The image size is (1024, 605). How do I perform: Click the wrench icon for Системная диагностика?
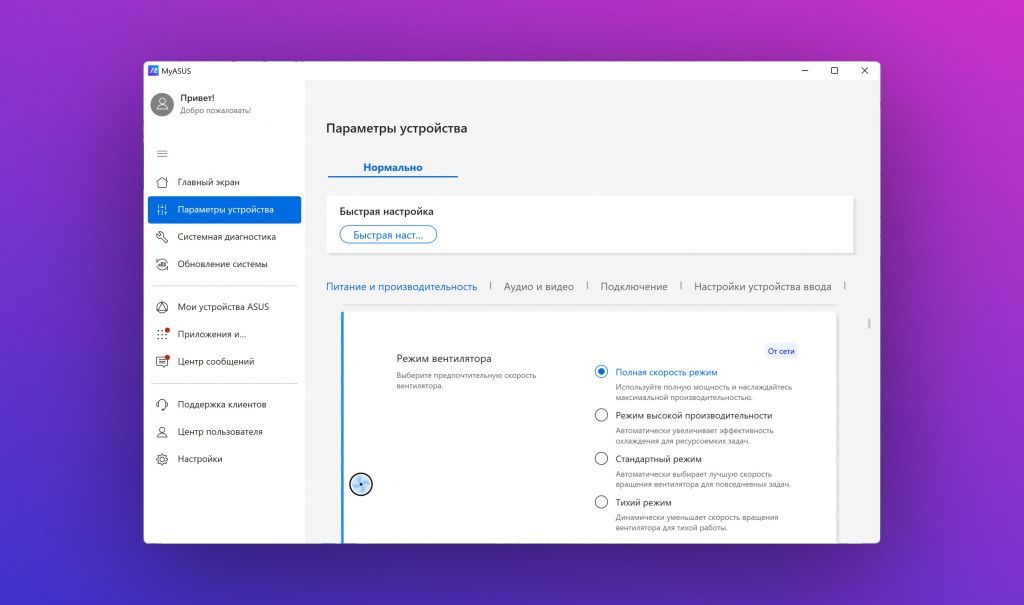(162, 237)
